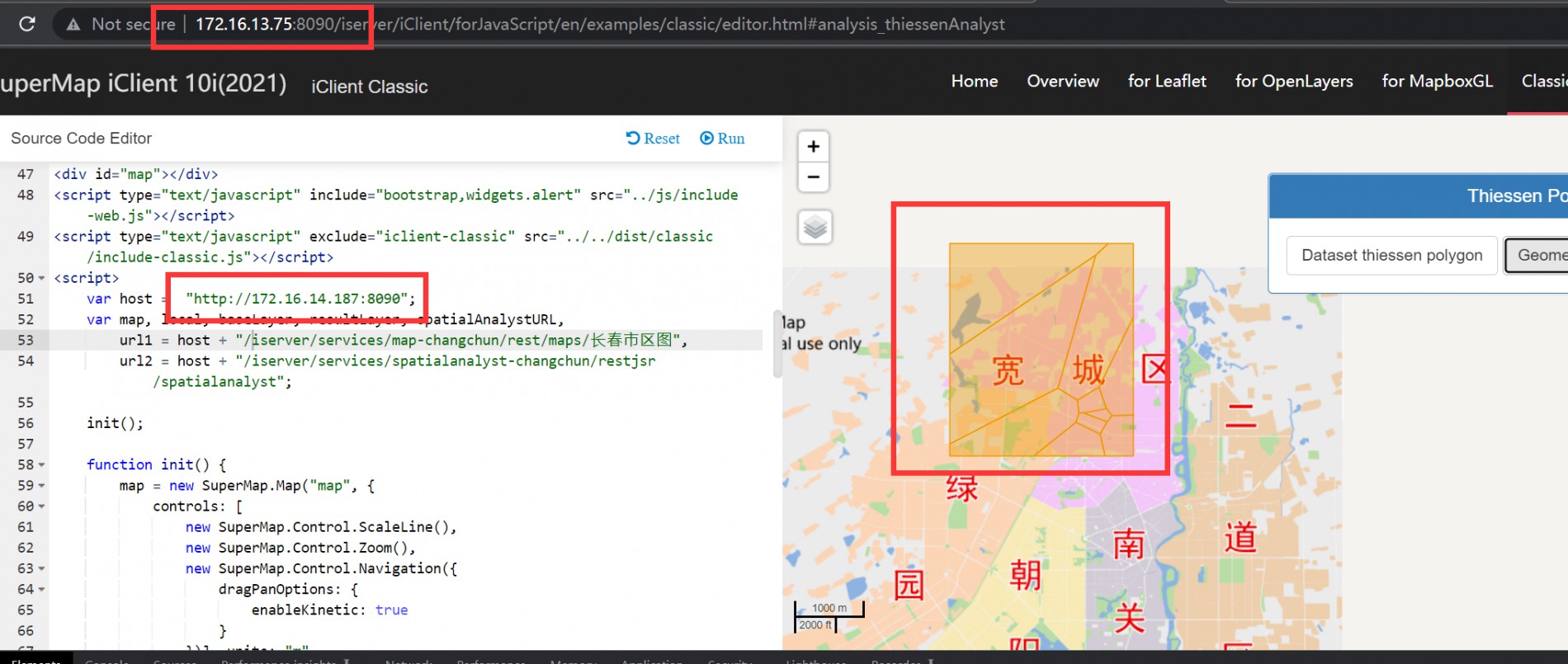Open the map layer switcher
1568x664 pixels.
pos(815,227)
